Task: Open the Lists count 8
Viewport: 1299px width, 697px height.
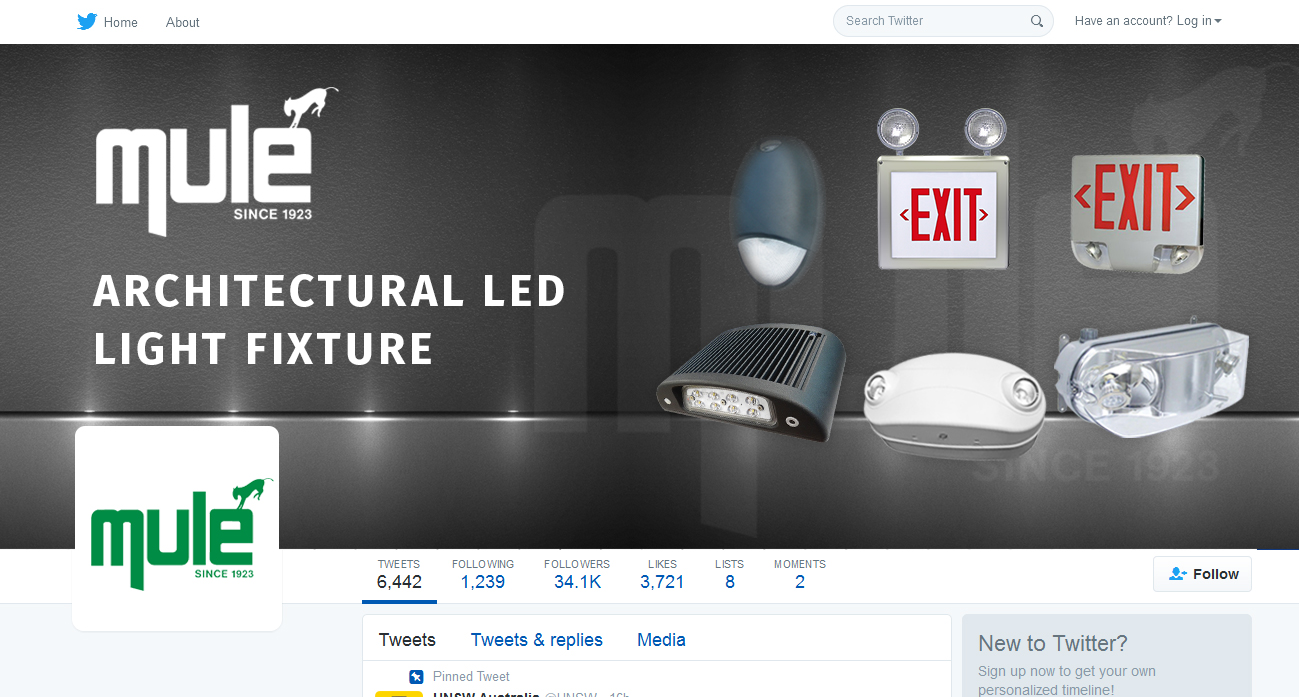Action: pyautogui.click(x=730, y=575)
